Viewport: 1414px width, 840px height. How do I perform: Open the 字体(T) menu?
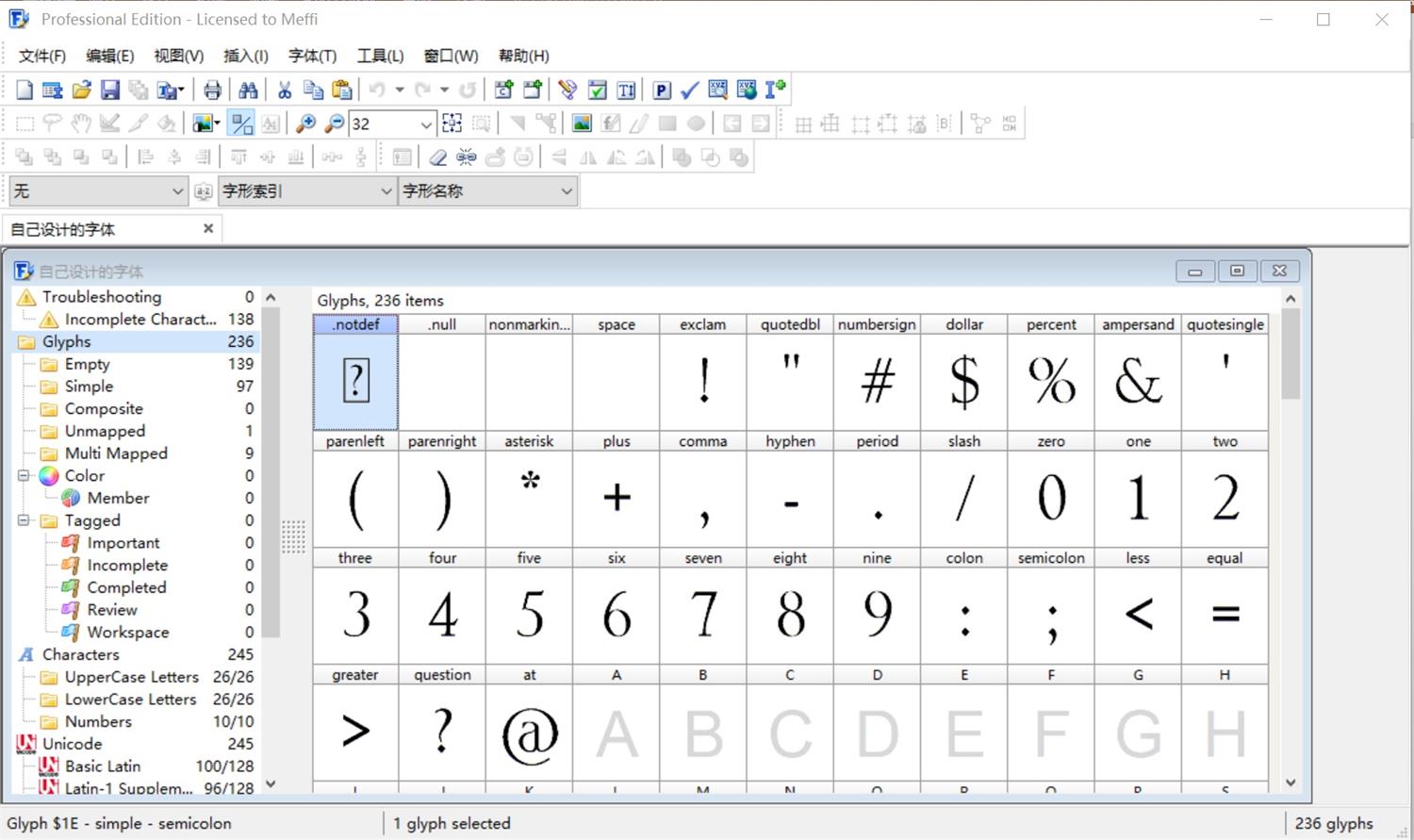[x=312, y=56]
